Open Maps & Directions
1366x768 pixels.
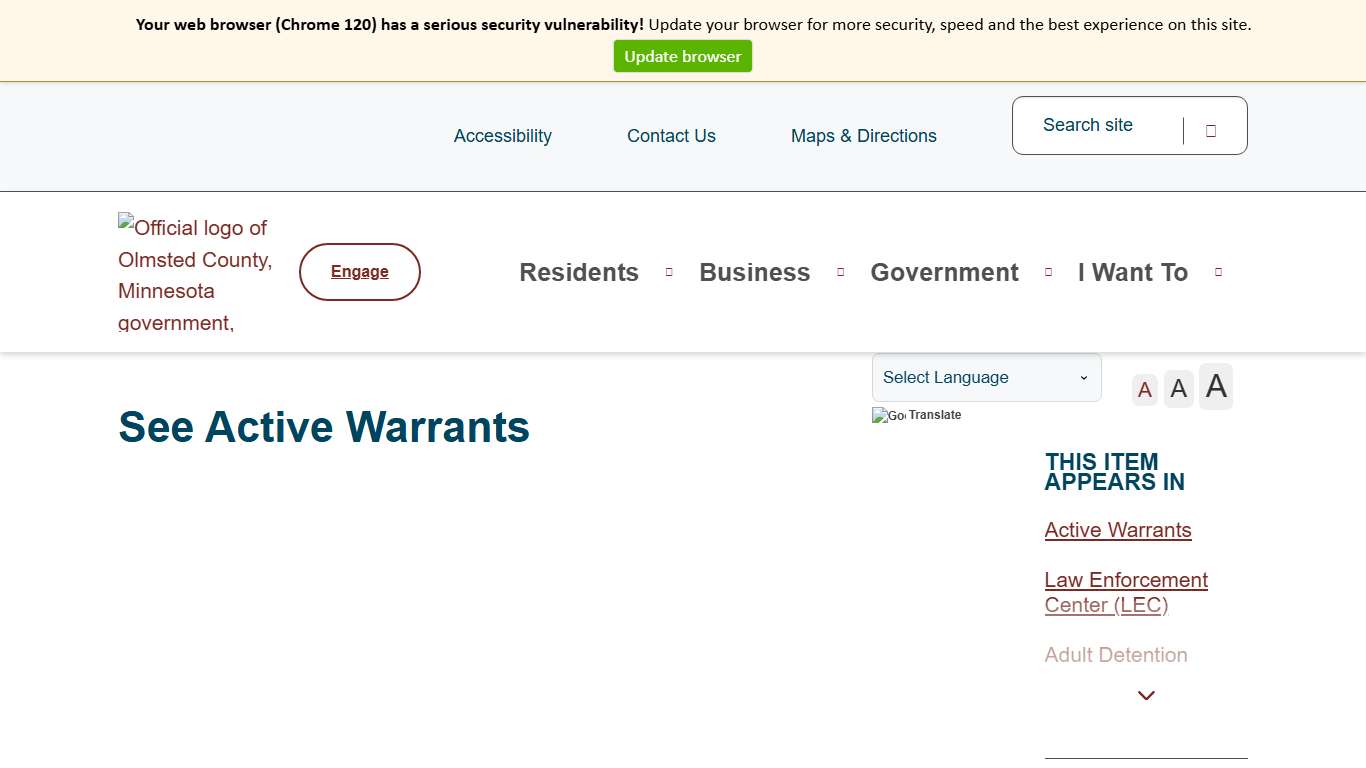point(863,135)
